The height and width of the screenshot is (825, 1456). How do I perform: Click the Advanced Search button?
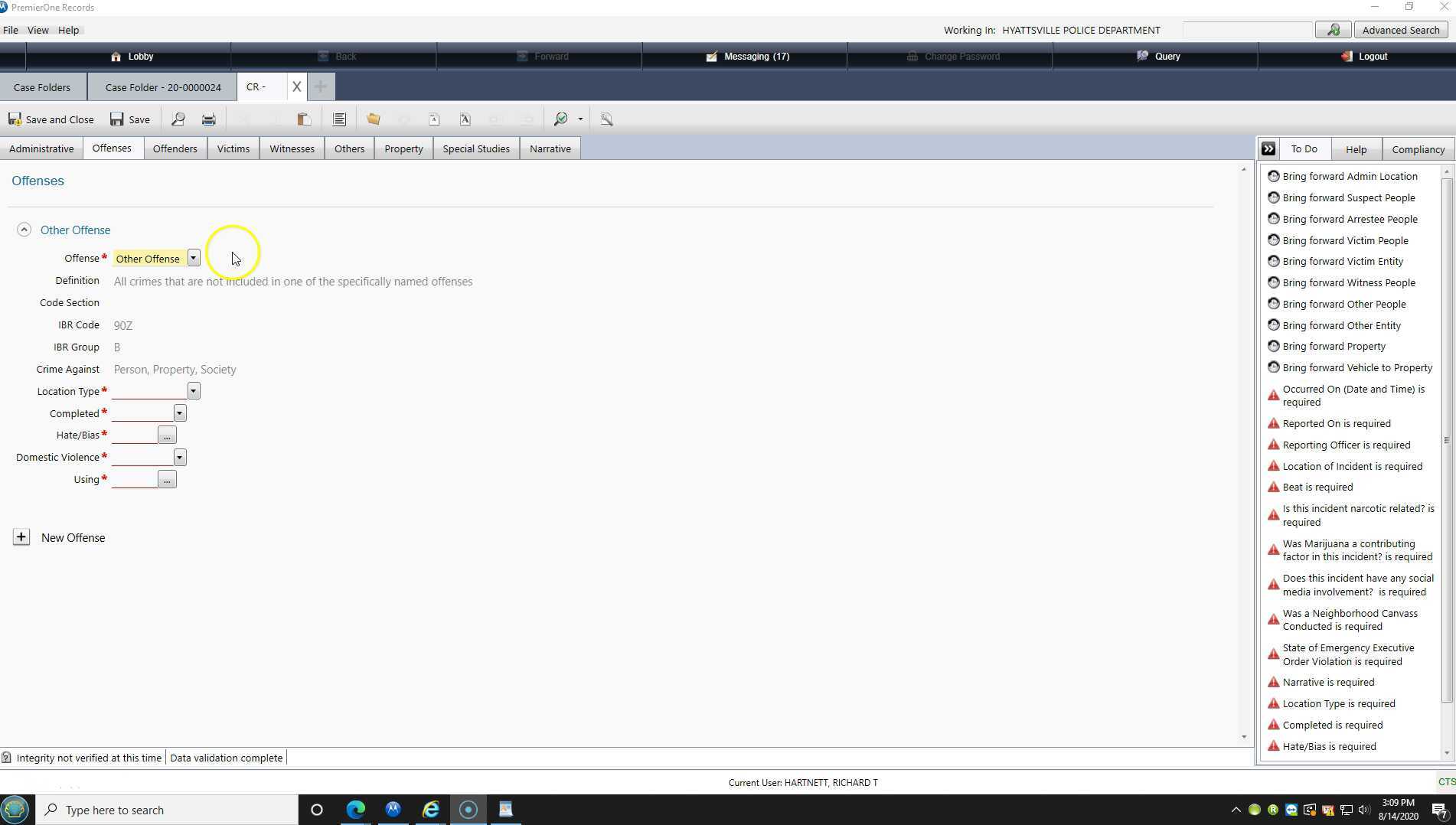point(1400,30)
